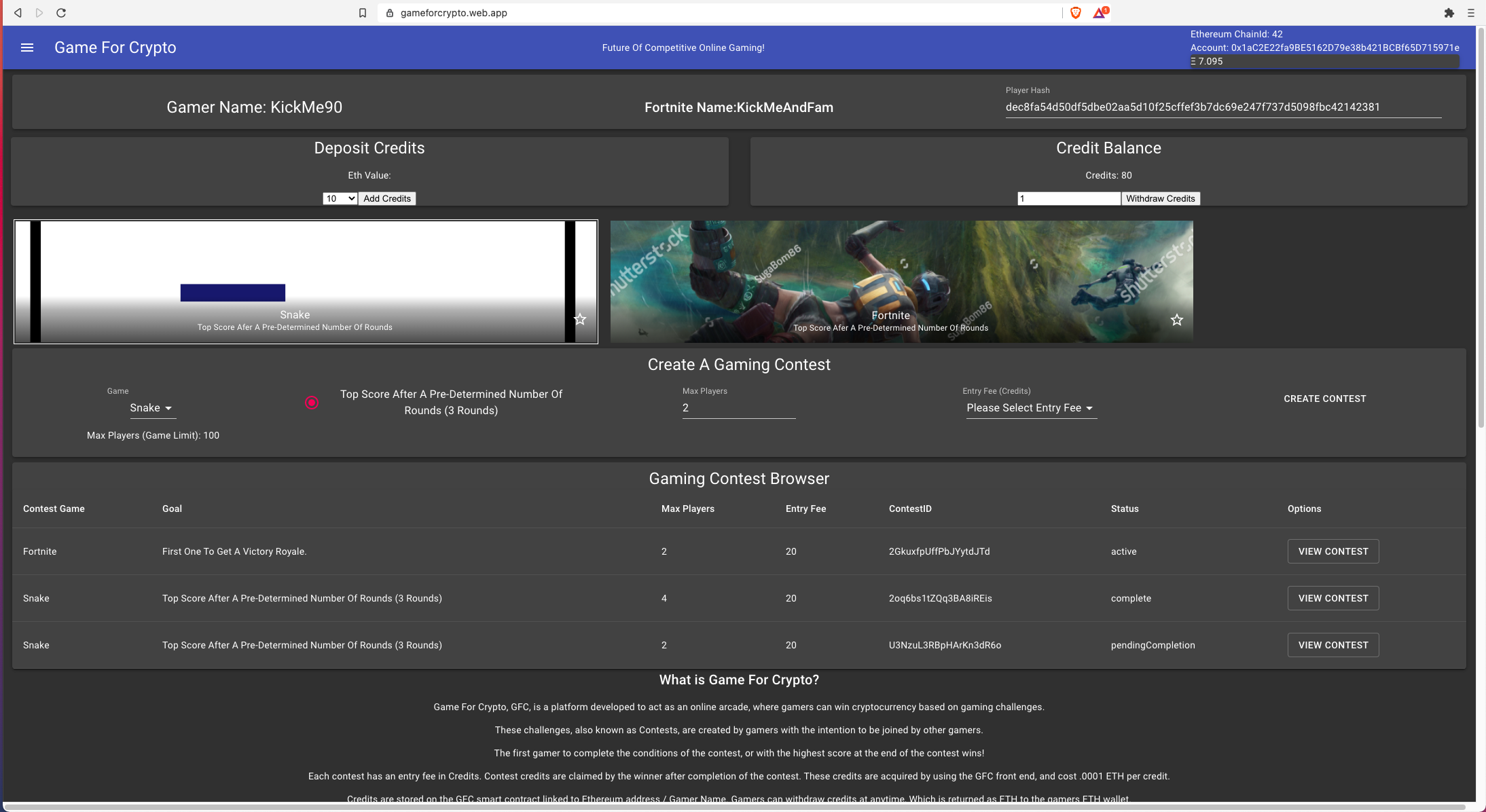The width and height of the screenshot is (1486, 812).
Task: Open the Please Select Entry Fee dropdown
Action: pos(1030,408)
